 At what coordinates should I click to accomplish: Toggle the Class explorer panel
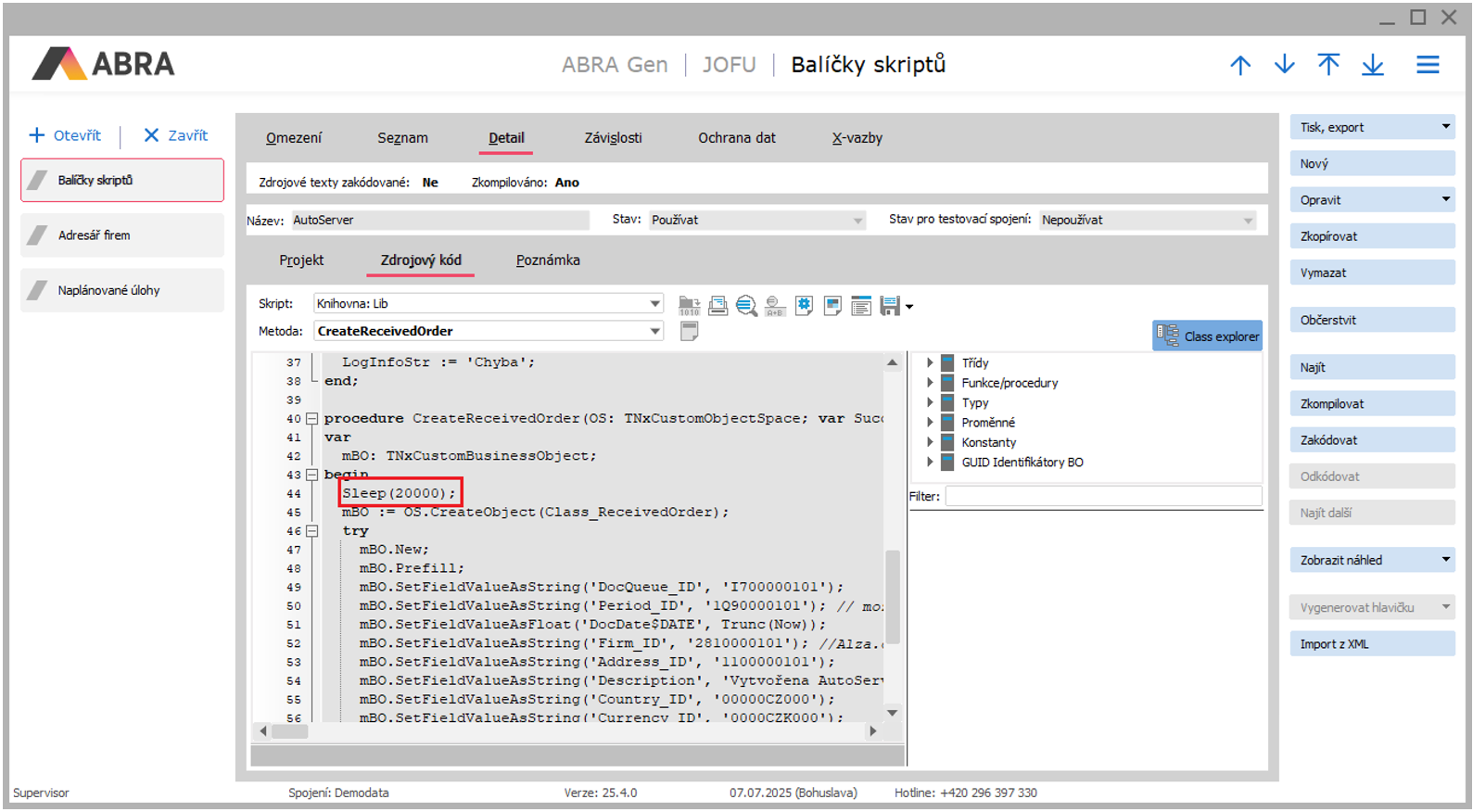[1207, 336]
